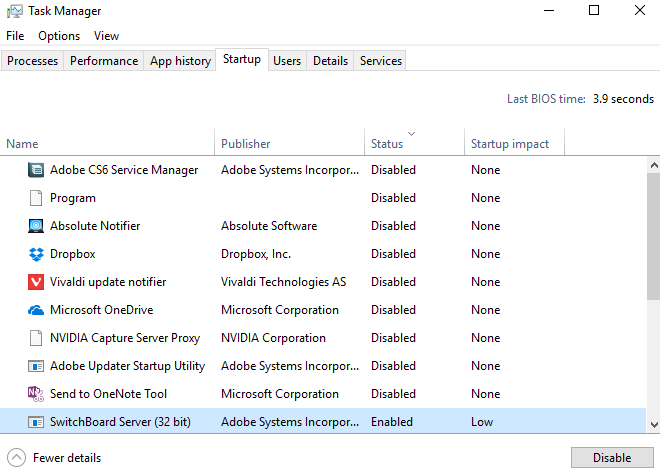Click the Task Manager title bar icon

[15, 11]
